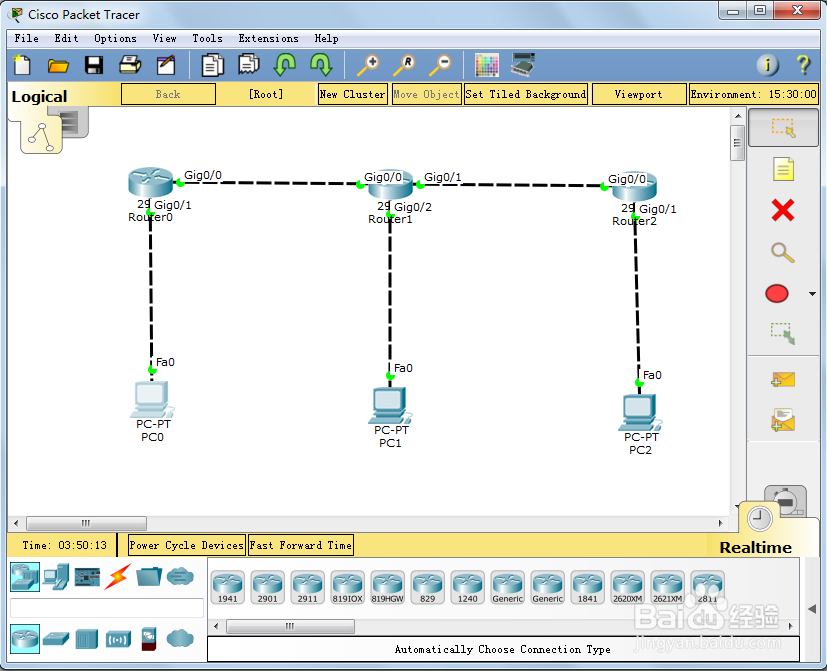Select Router2 in the workspace
The image size is (827, 671).
[634, 186]
